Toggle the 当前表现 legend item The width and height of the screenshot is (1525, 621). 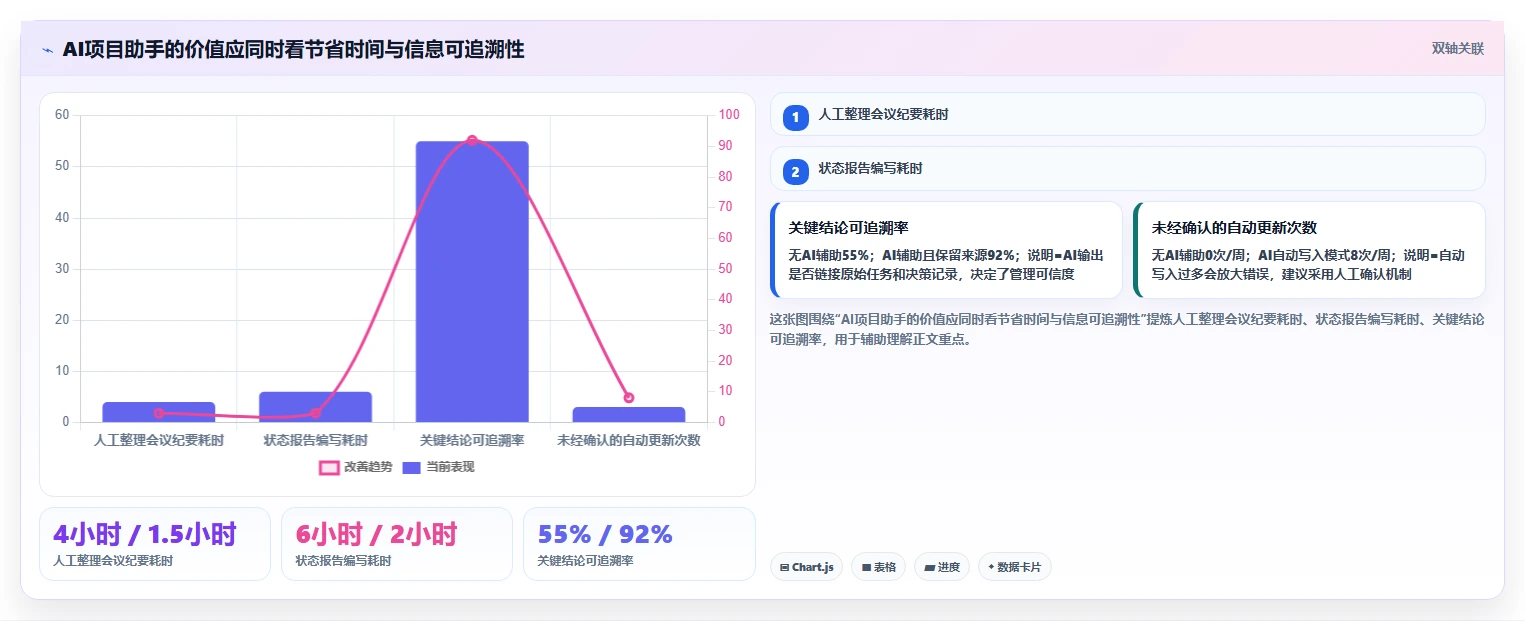[438, 467]
